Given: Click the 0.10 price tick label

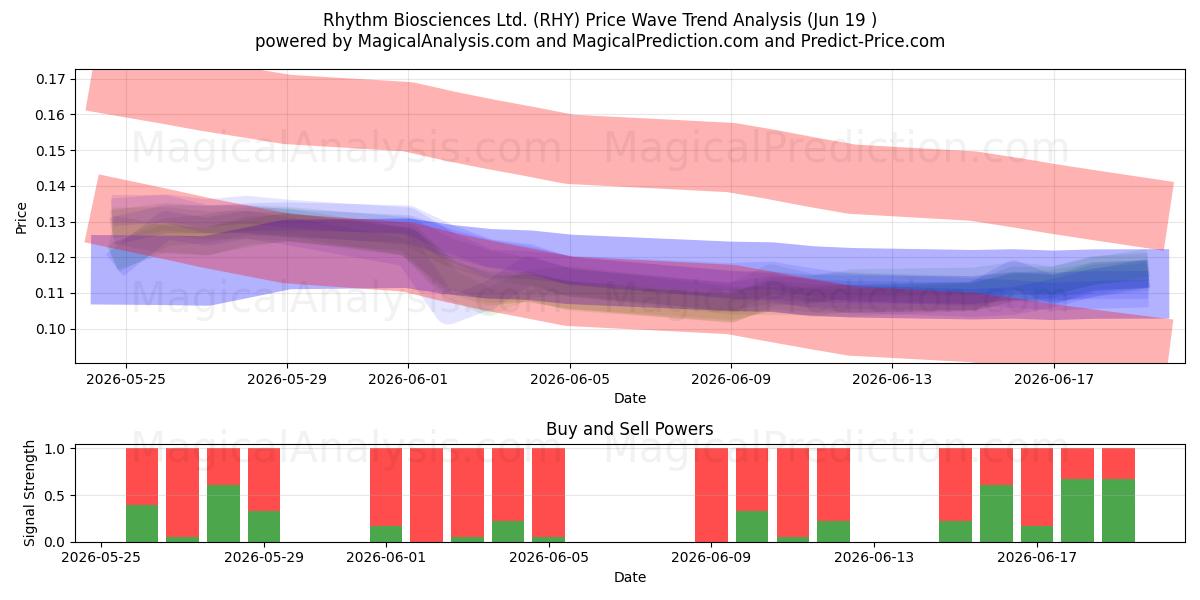Looking at the screenshot, I should [x=51, y=329].
